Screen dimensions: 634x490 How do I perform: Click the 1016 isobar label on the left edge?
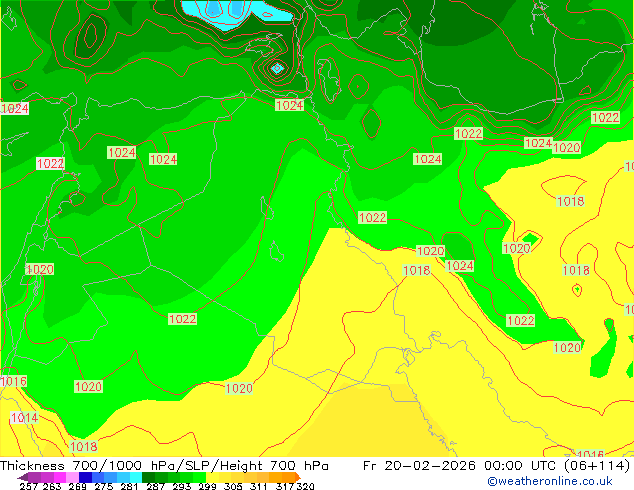click(x=13, y=381)
